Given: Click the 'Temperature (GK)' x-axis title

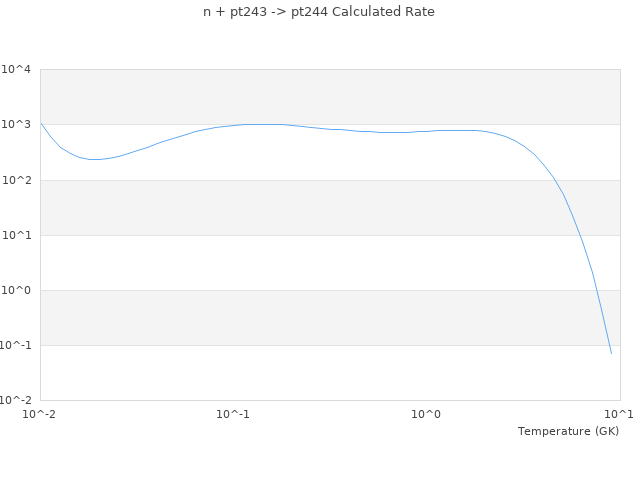Looking at the screenshot, I should (568, 431).
